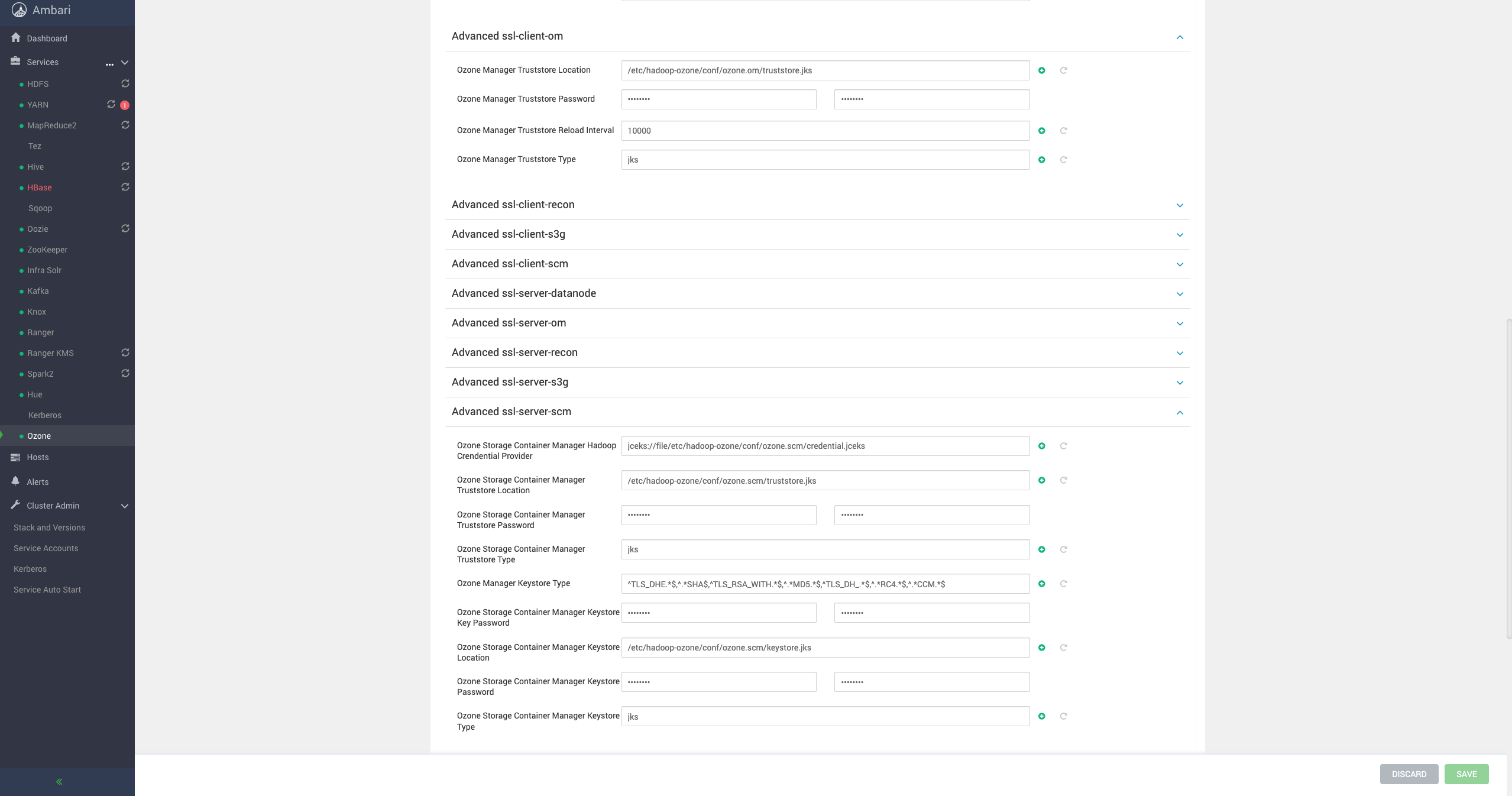
Task: Select the HBase service
Action: pyautogui.click(x=40, y=187)
